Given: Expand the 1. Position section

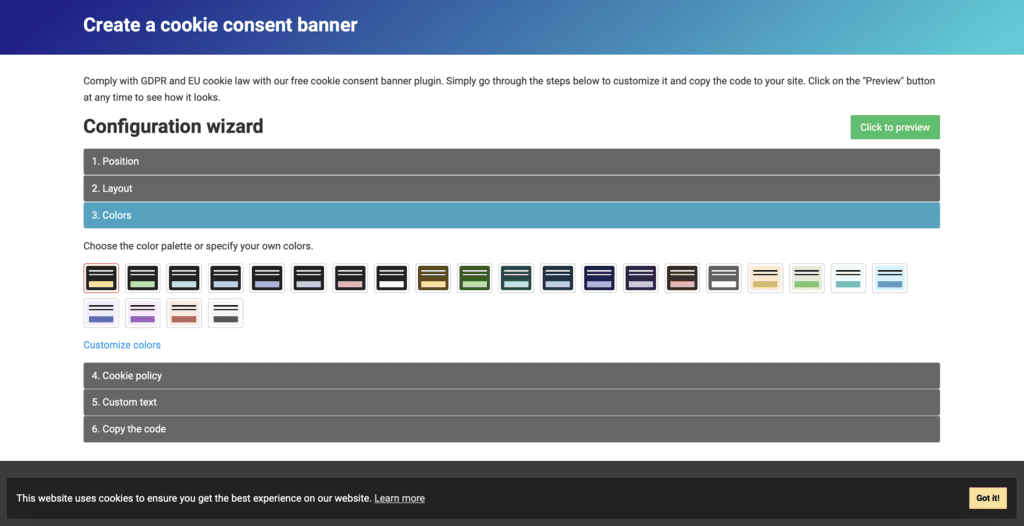Looking at the screenshot, I should click(511, 162).
